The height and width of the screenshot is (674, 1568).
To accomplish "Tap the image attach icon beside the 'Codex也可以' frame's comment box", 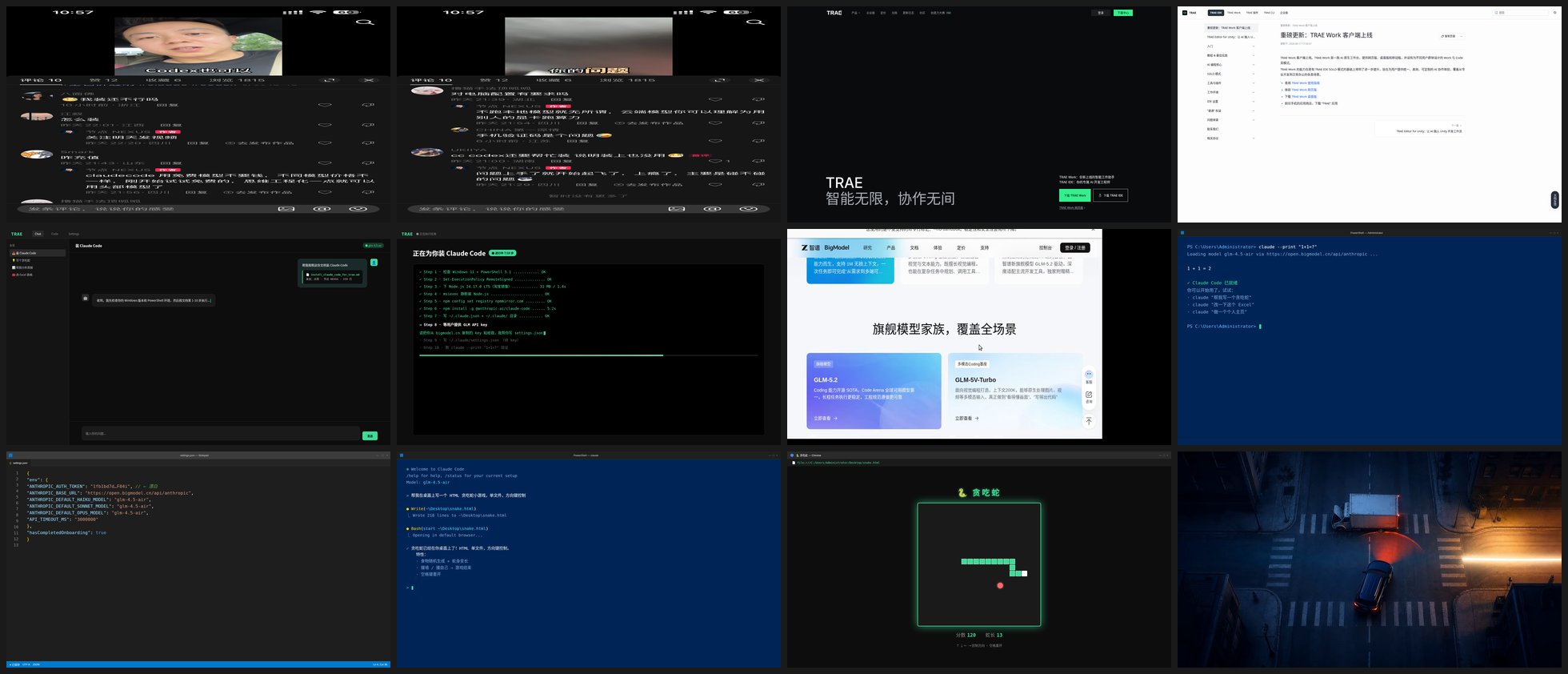I will point(286,209).
